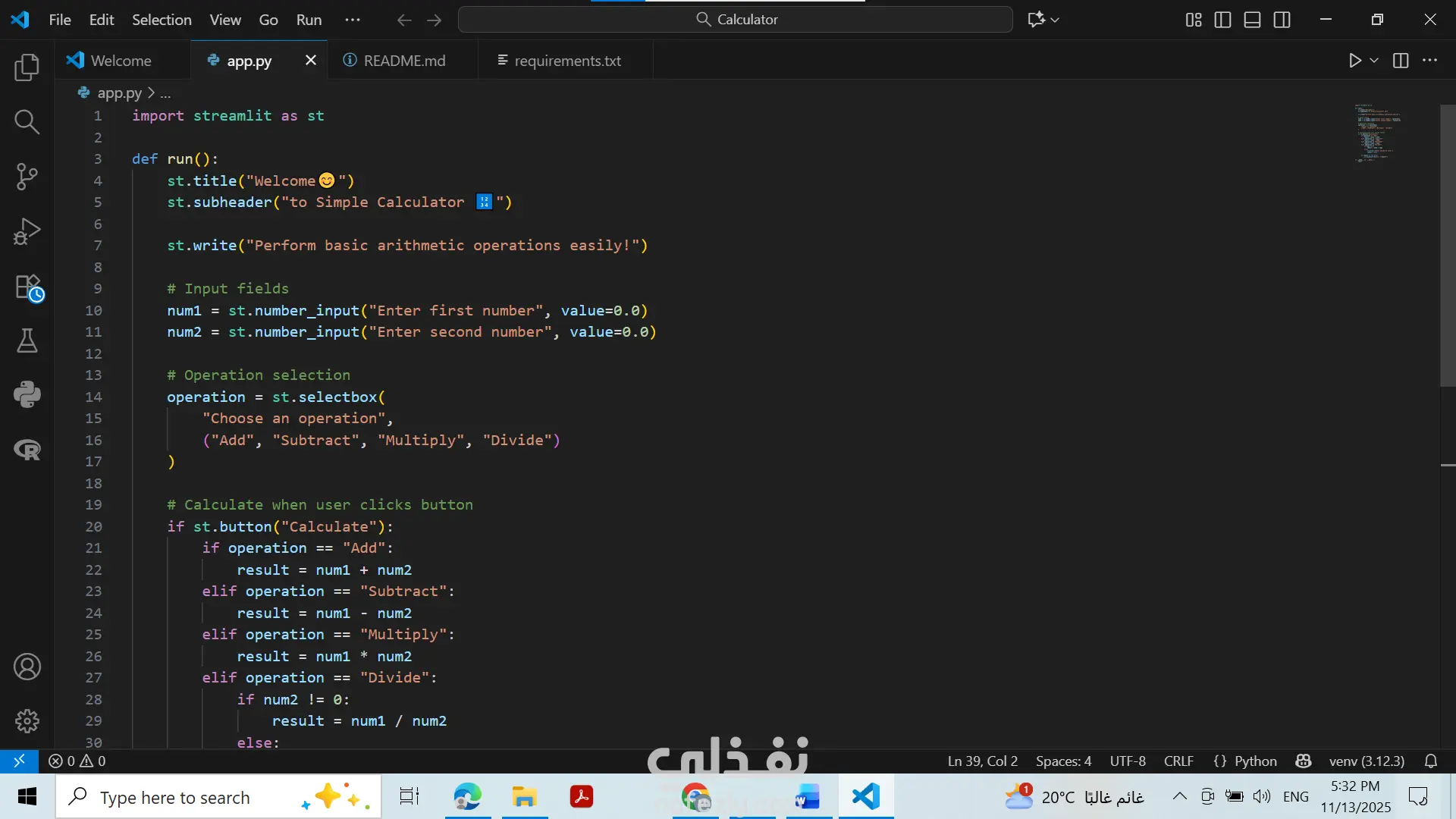Open the Python extension sidebar icon

click(x=27, y=394)
